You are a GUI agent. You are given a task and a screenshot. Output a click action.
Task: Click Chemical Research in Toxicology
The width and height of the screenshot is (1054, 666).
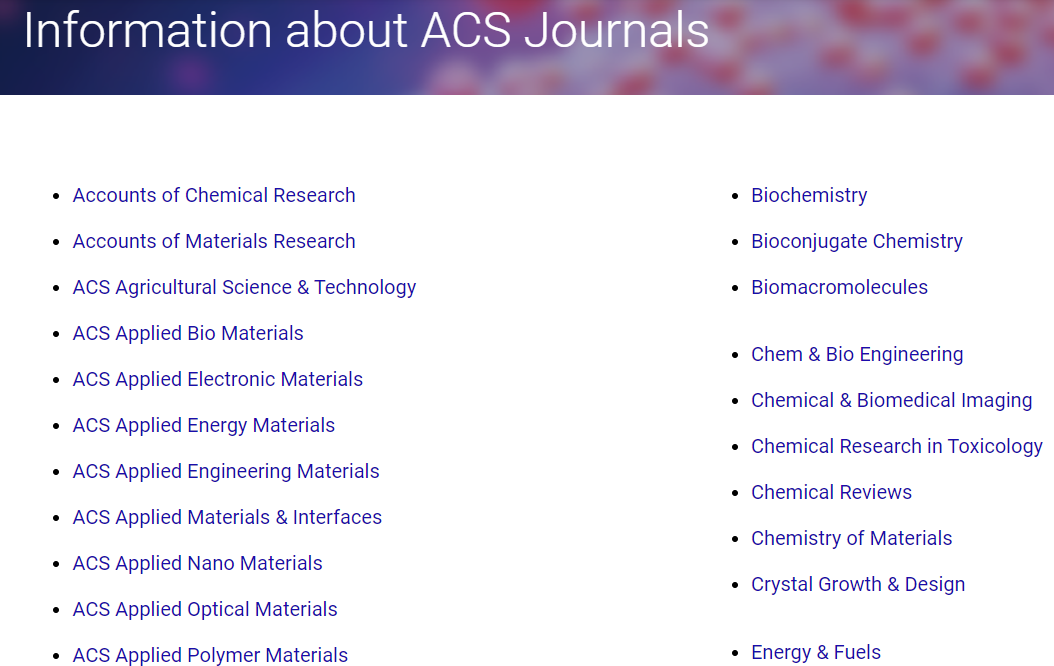pyautogui.click(x=896, y=446)
